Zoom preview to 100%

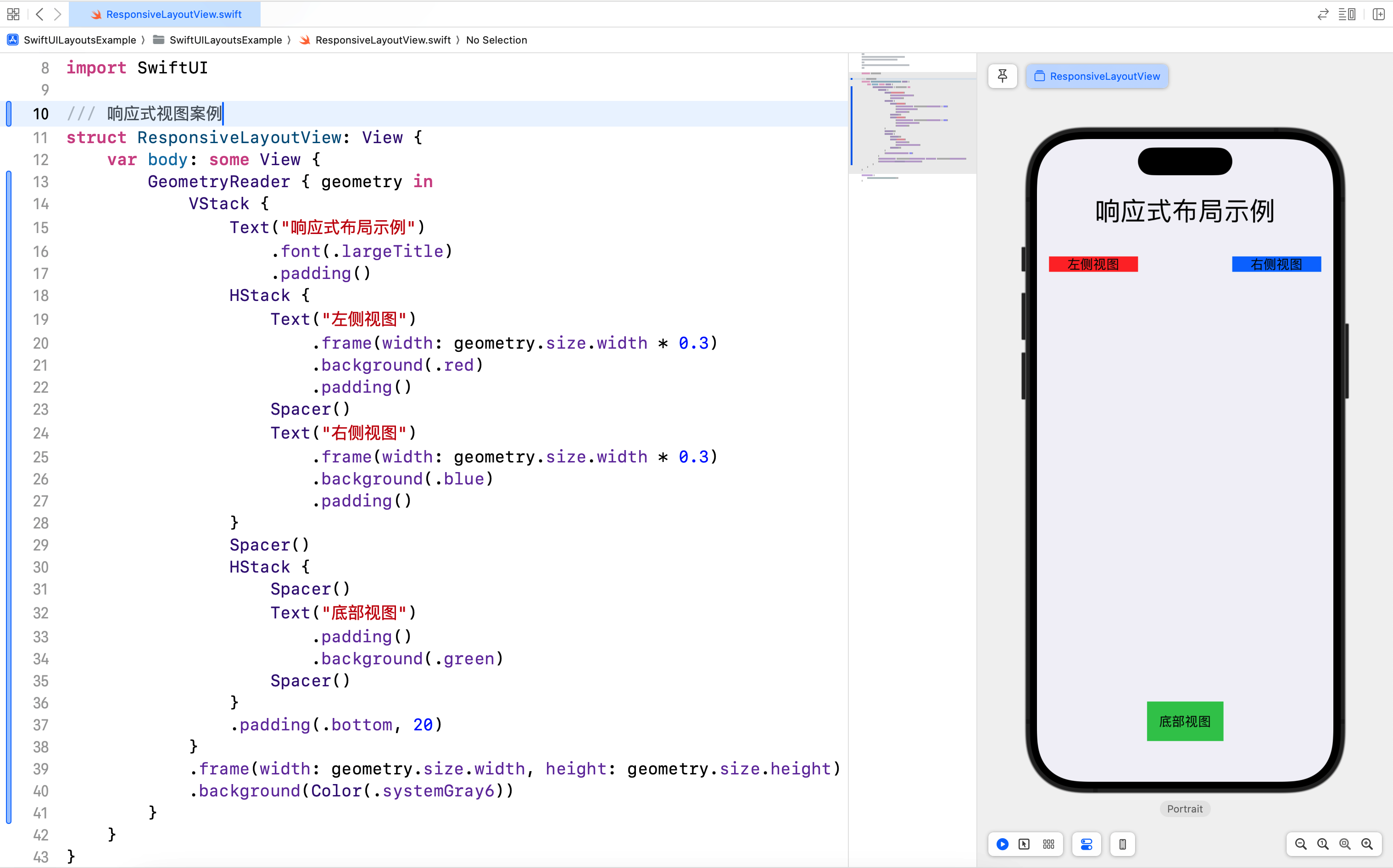[x=1323, y=844]
